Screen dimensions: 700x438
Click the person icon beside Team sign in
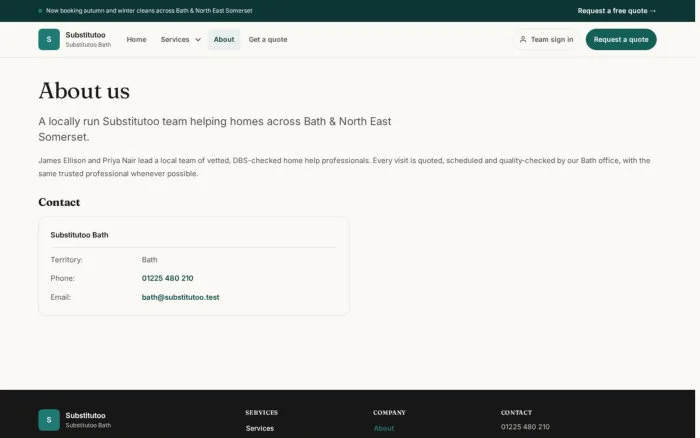[x=523, y=39]
